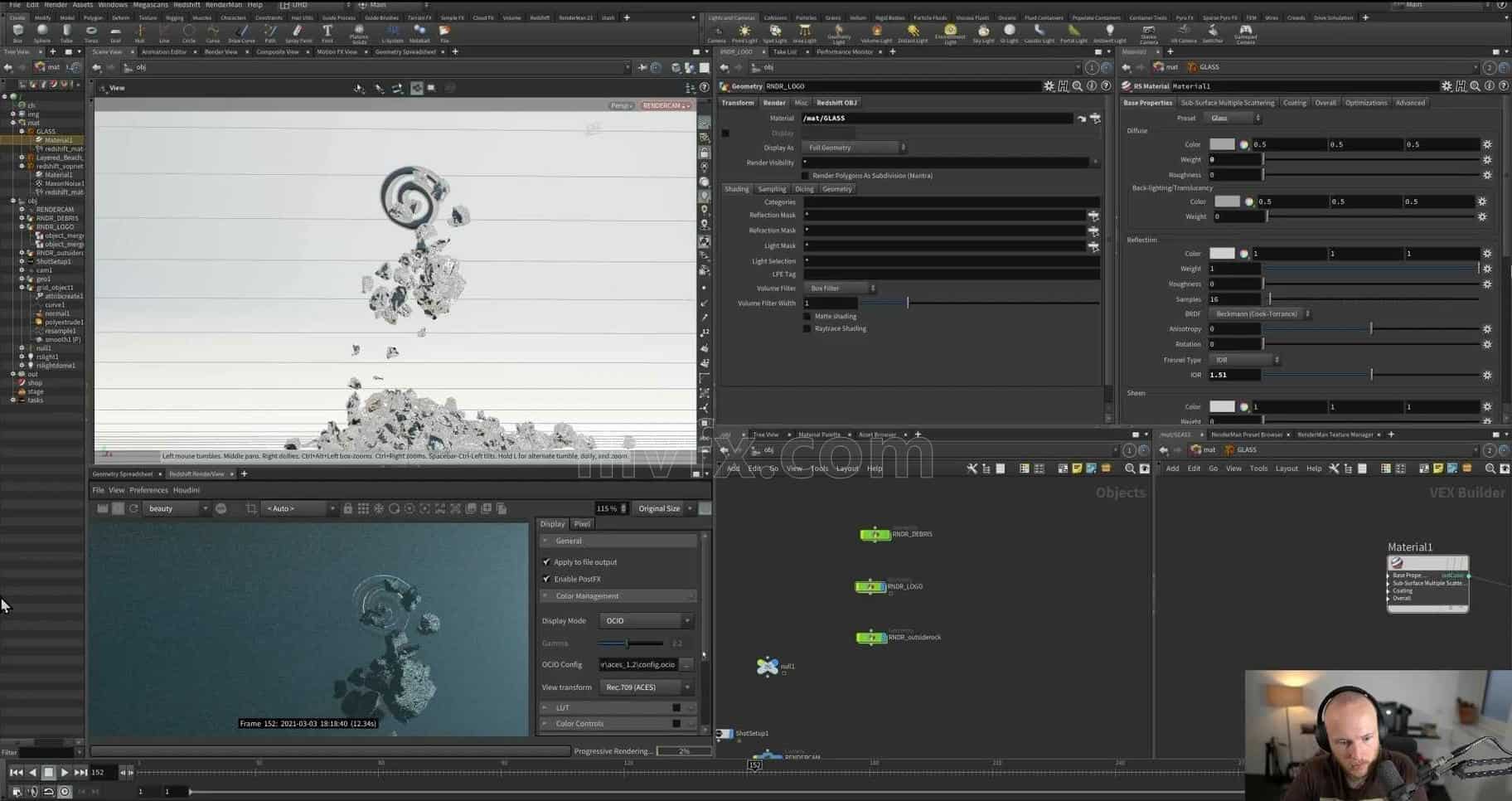Switch to the Coating tab
Image resolution: width=1512 pixels, height=801 pixels.
[1294, 103]
